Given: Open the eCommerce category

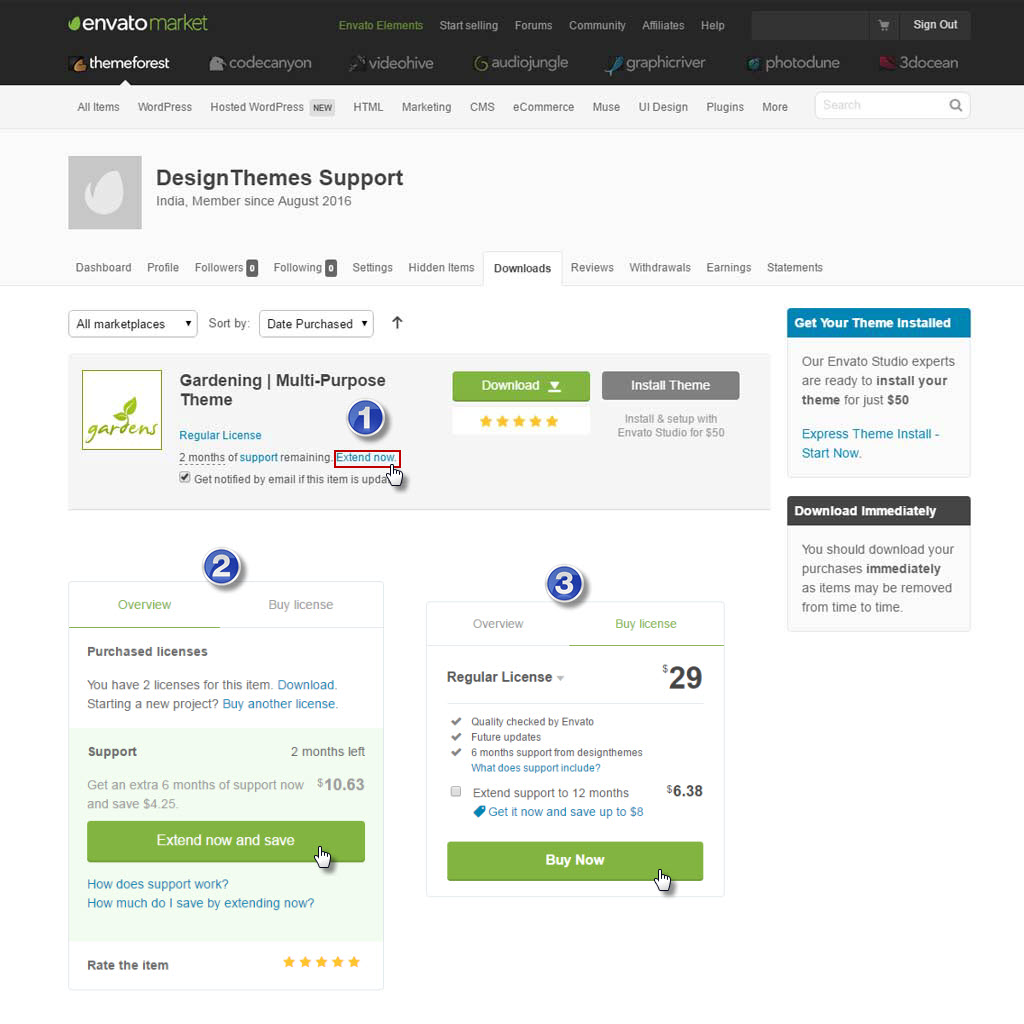Looking at the screenshot, I should tap(543, 107).
